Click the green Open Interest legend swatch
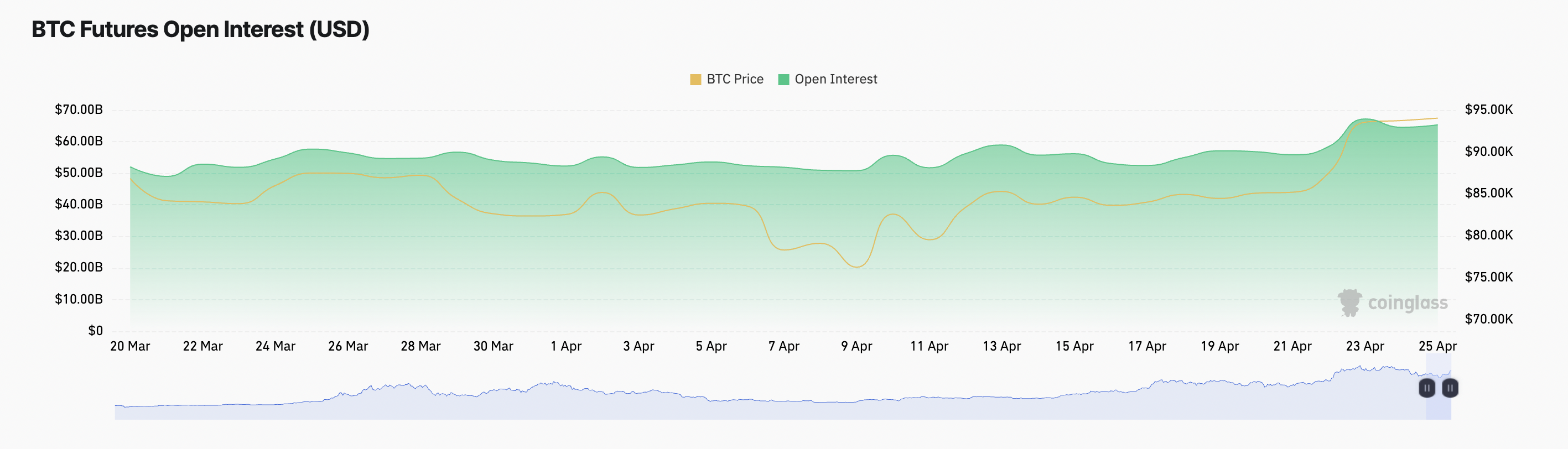Image resolution: width=1568 pixels, height=449 pixels. 783,79
